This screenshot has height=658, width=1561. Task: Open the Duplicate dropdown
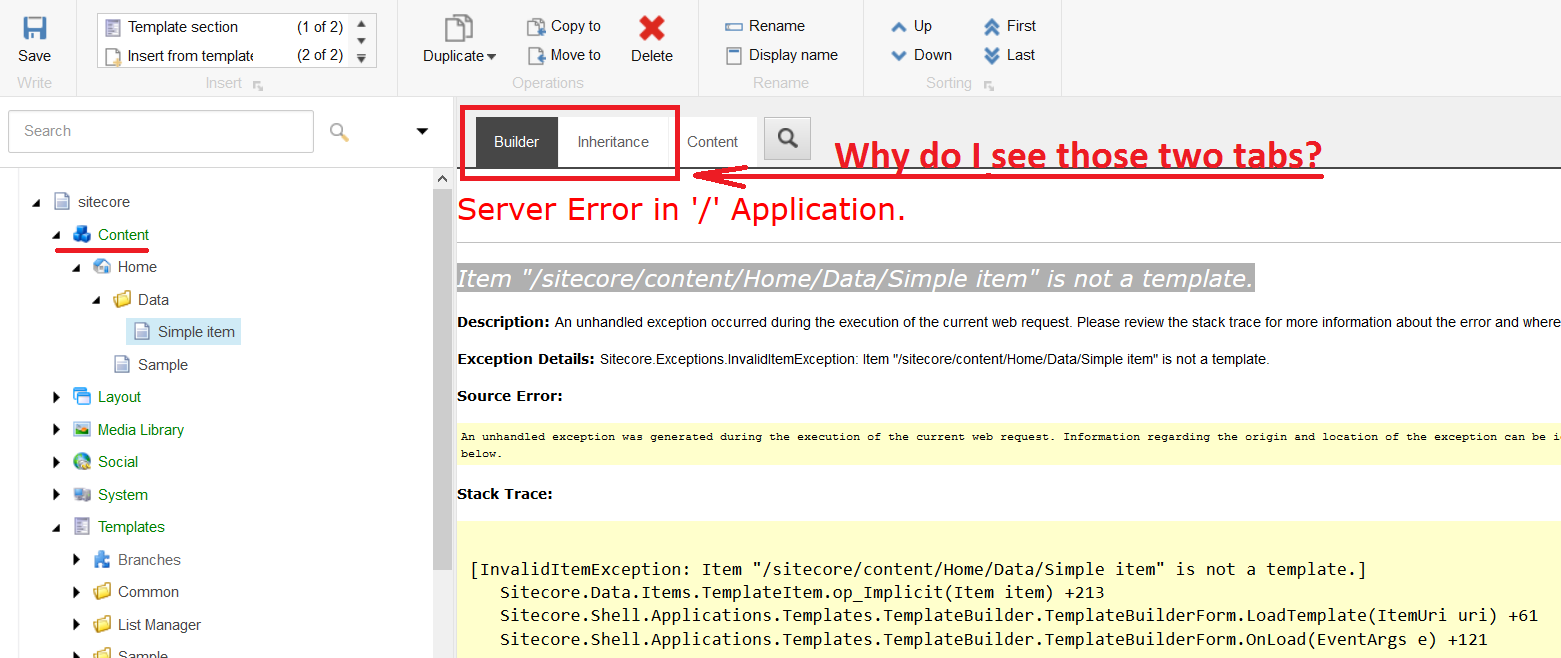pyautogui.click(x=459, y=56)
